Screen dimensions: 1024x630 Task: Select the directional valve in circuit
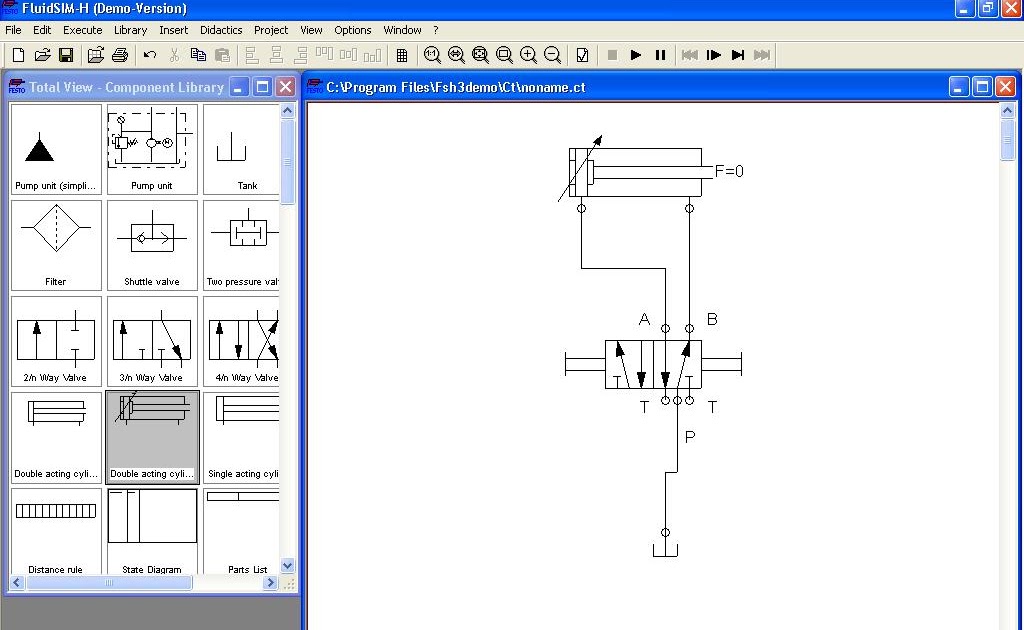tap(653, 364)
